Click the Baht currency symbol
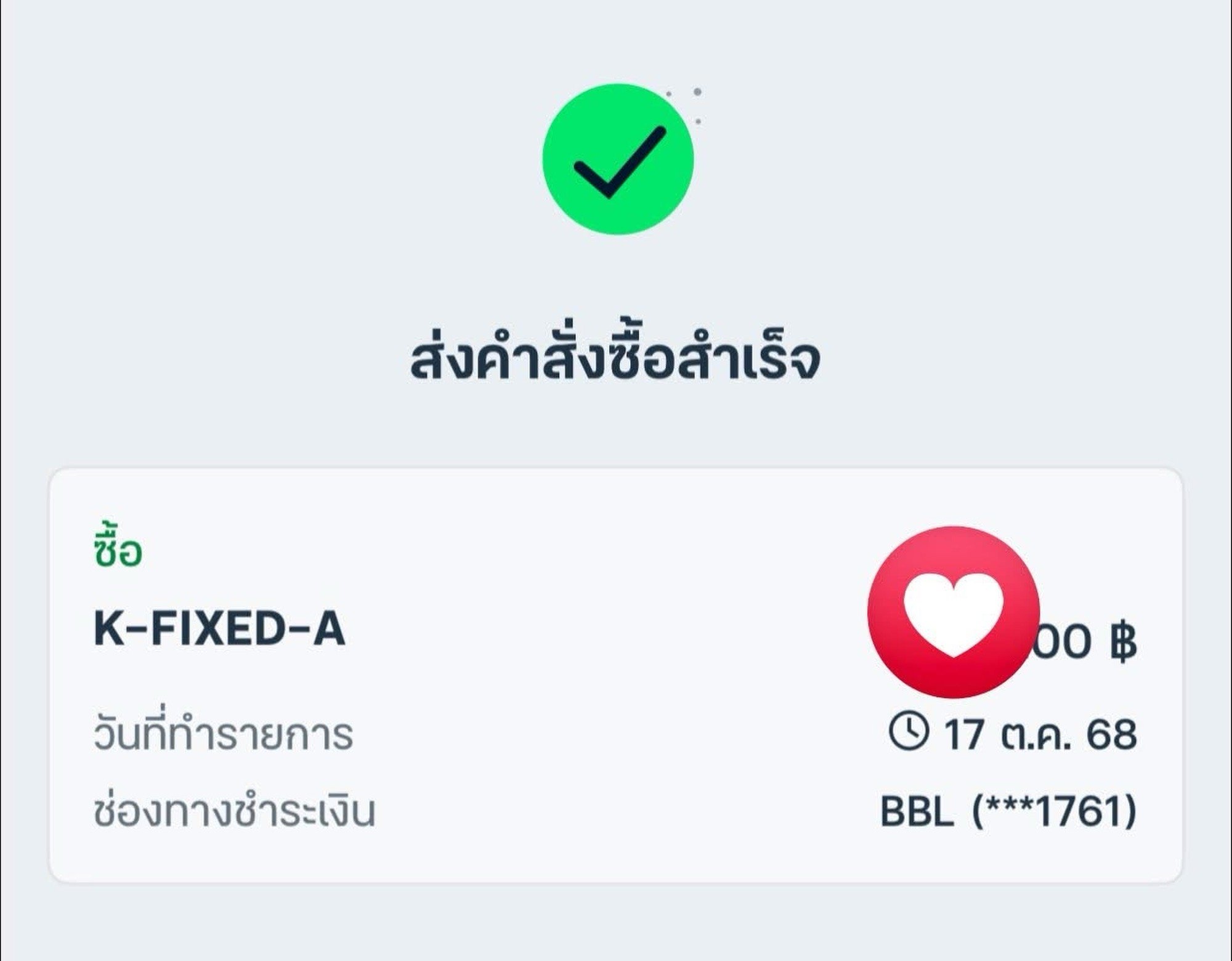The image size is (1232, 961). [1122, 643]
